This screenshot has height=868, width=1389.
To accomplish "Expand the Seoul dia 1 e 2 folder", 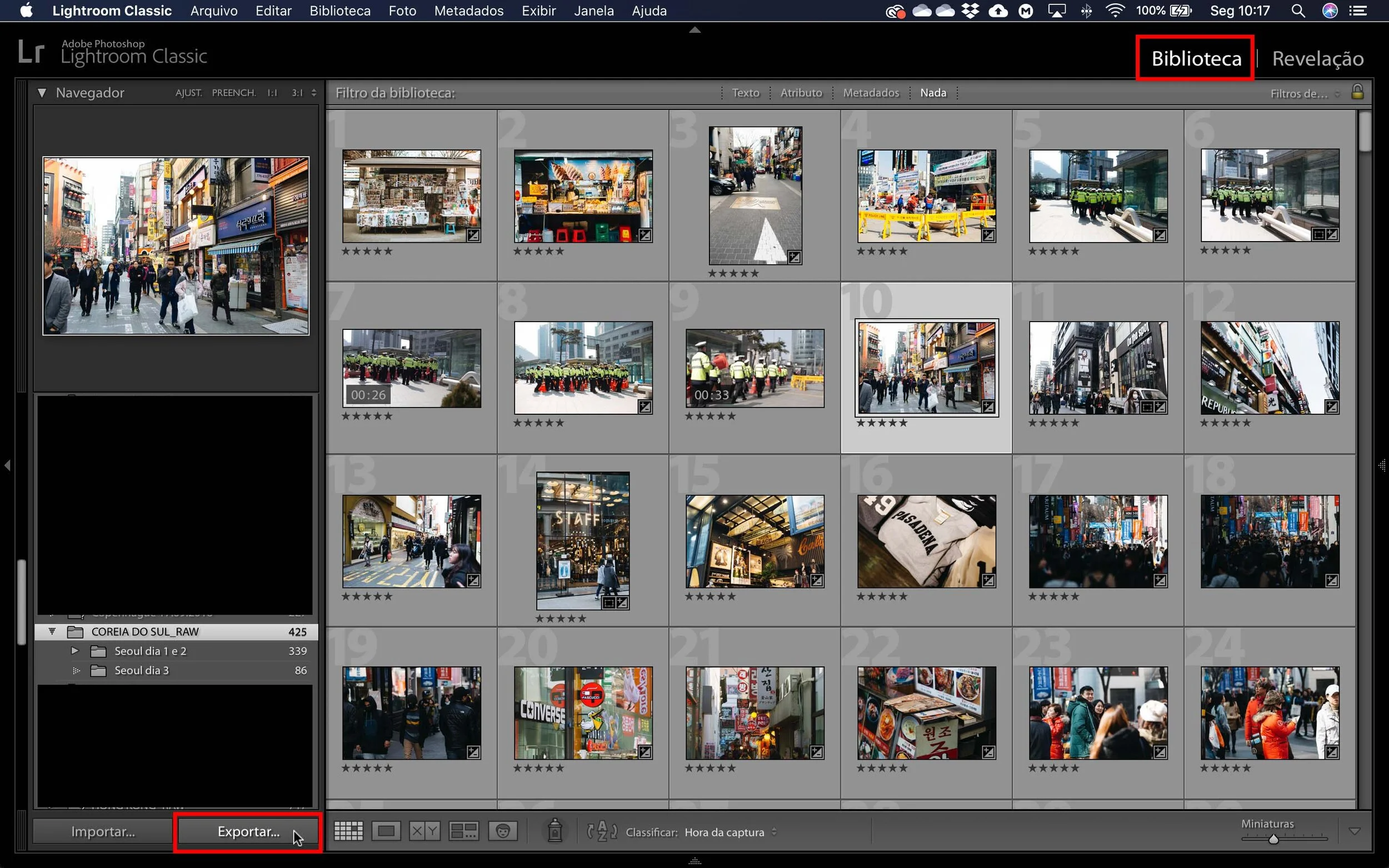I will click(x=74, y=651).
